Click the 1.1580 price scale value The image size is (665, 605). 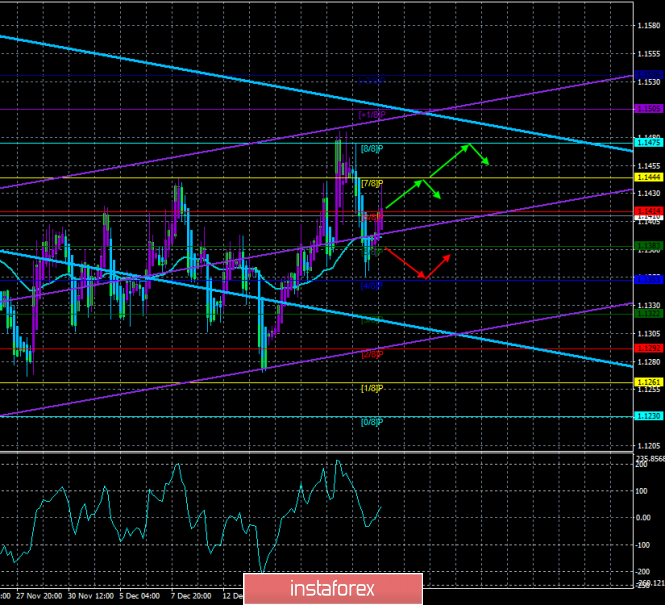coord(649,26)
